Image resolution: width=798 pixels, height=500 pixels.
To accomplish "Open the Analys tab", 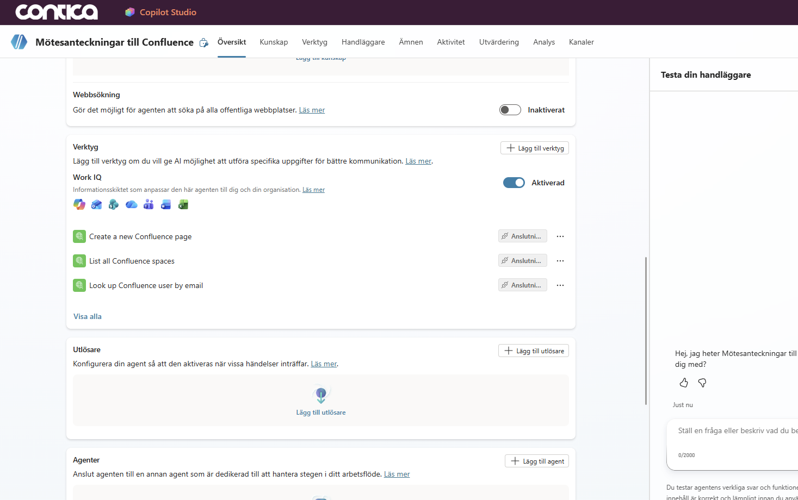I will 544,42.
